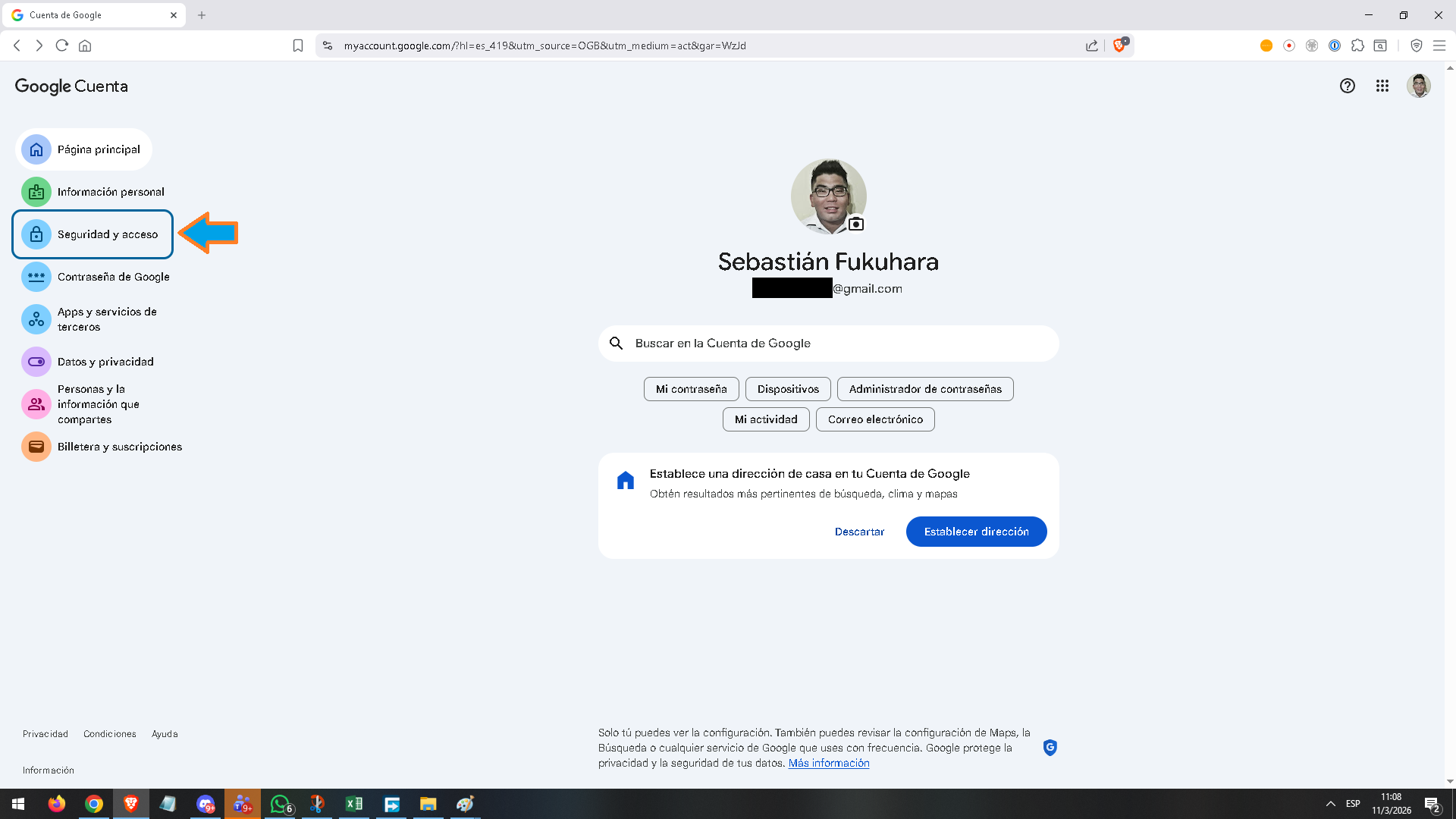This screenshot has width=1456, height=819.
Task: Reload the current page
Action: (62, 45)
